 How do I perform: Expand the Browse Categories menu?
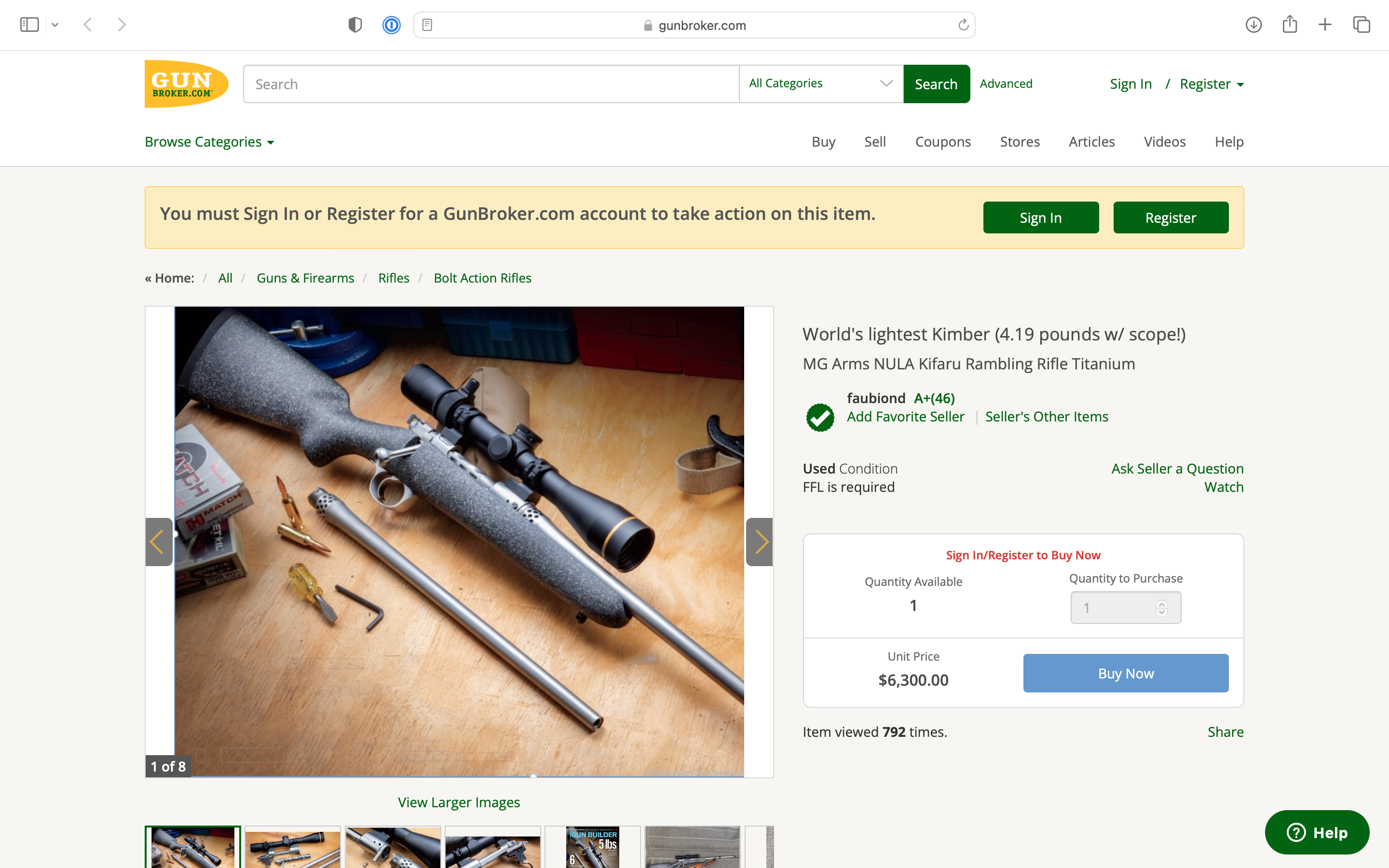click(209, 142)
